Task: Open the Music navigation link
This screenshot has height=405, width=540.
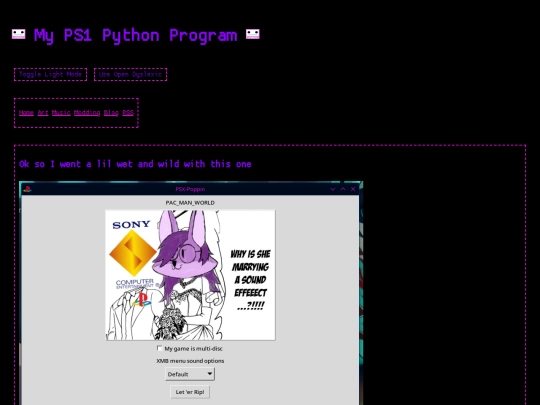Action: coord(61,113)
